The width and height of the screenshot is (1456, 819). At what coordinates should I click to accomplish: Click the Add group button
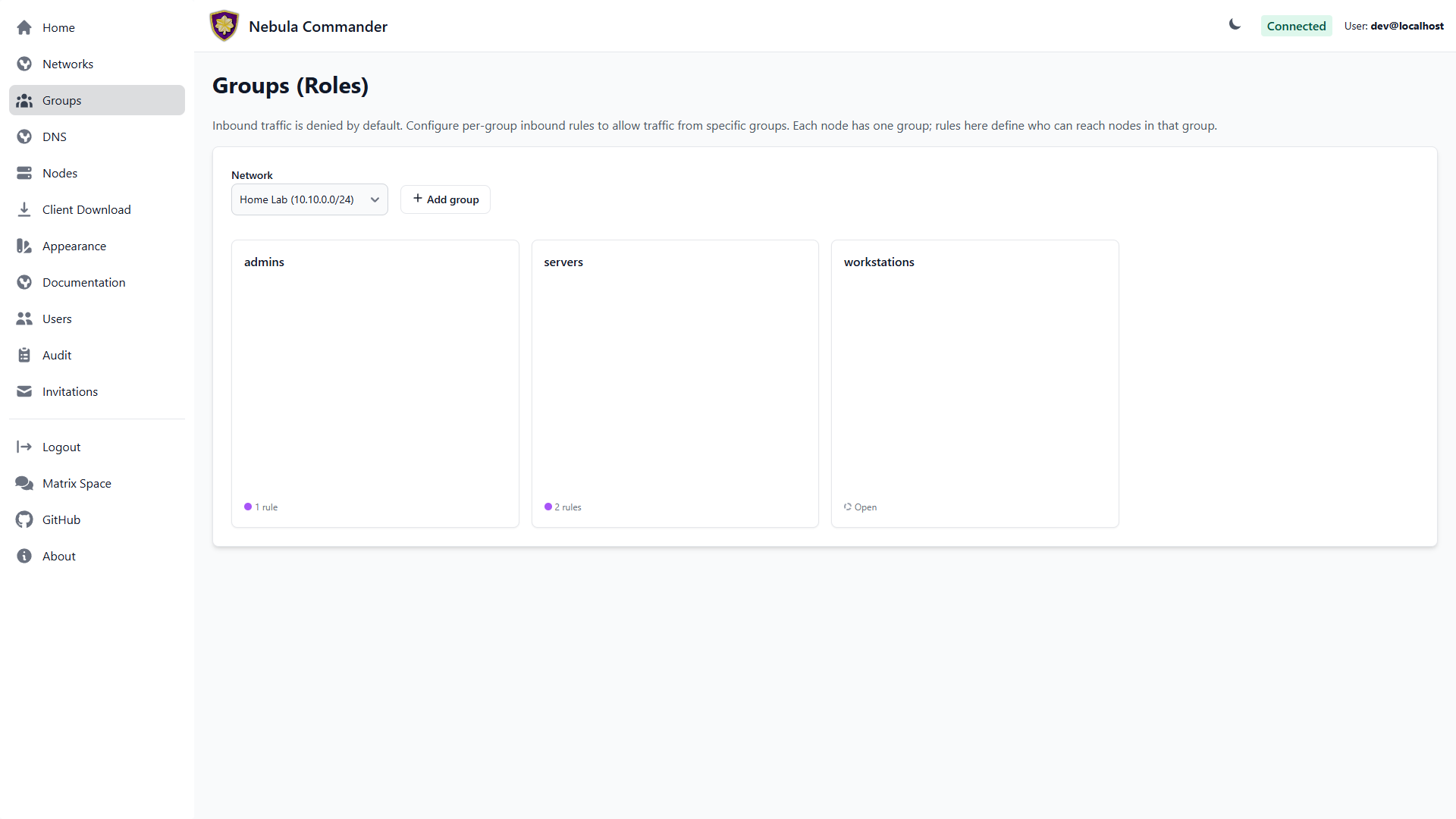click(445, 199)
